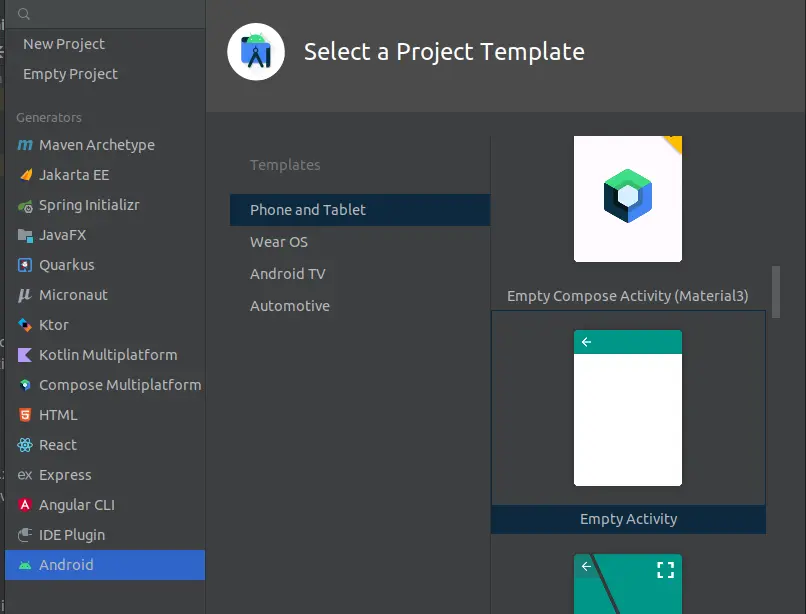Choose the Compose Multiplatform generator

point(105,385)
